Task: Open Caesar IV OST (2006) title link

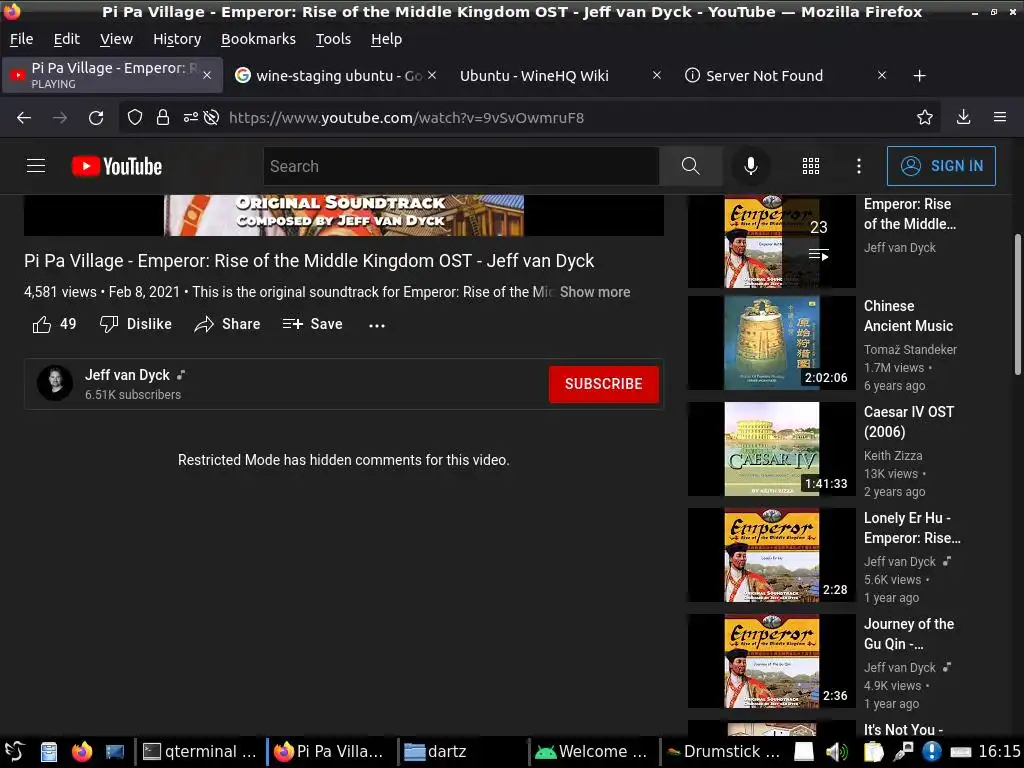Action: click(x=909, y=422)
